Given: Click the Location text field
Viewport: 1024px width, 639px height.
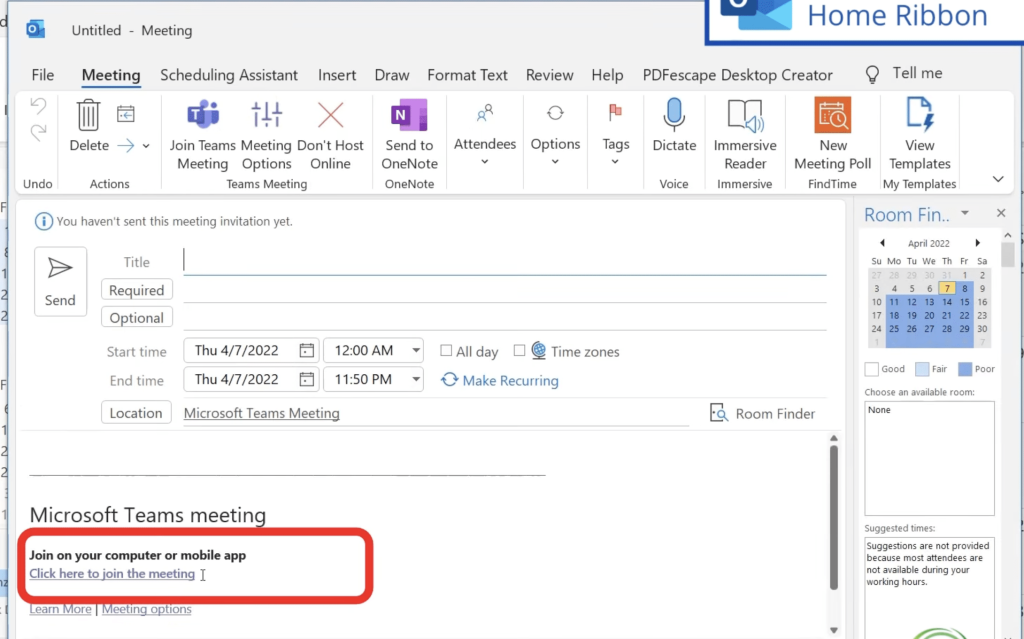Looking at the screenshot, I should pos(436,413).
